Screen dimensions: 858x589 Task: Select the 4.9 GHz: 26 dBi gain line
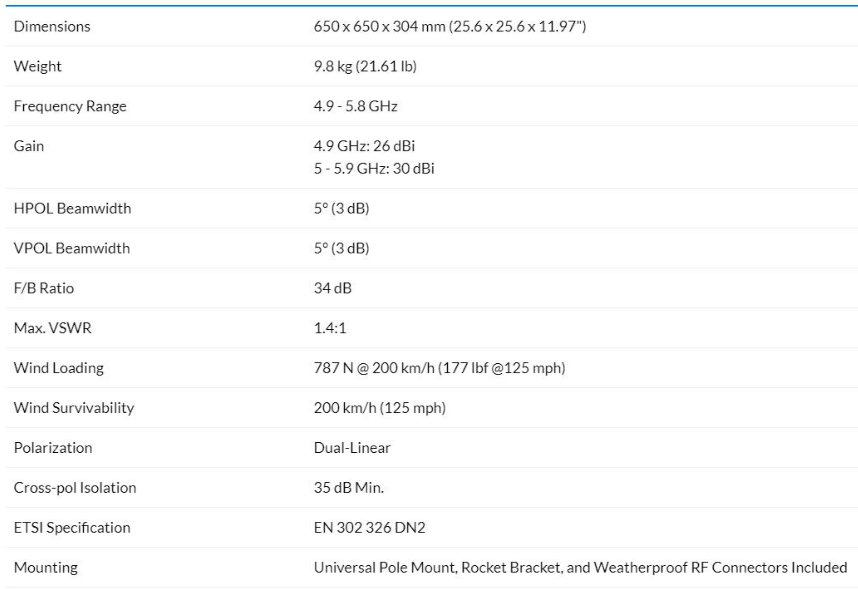364,146
